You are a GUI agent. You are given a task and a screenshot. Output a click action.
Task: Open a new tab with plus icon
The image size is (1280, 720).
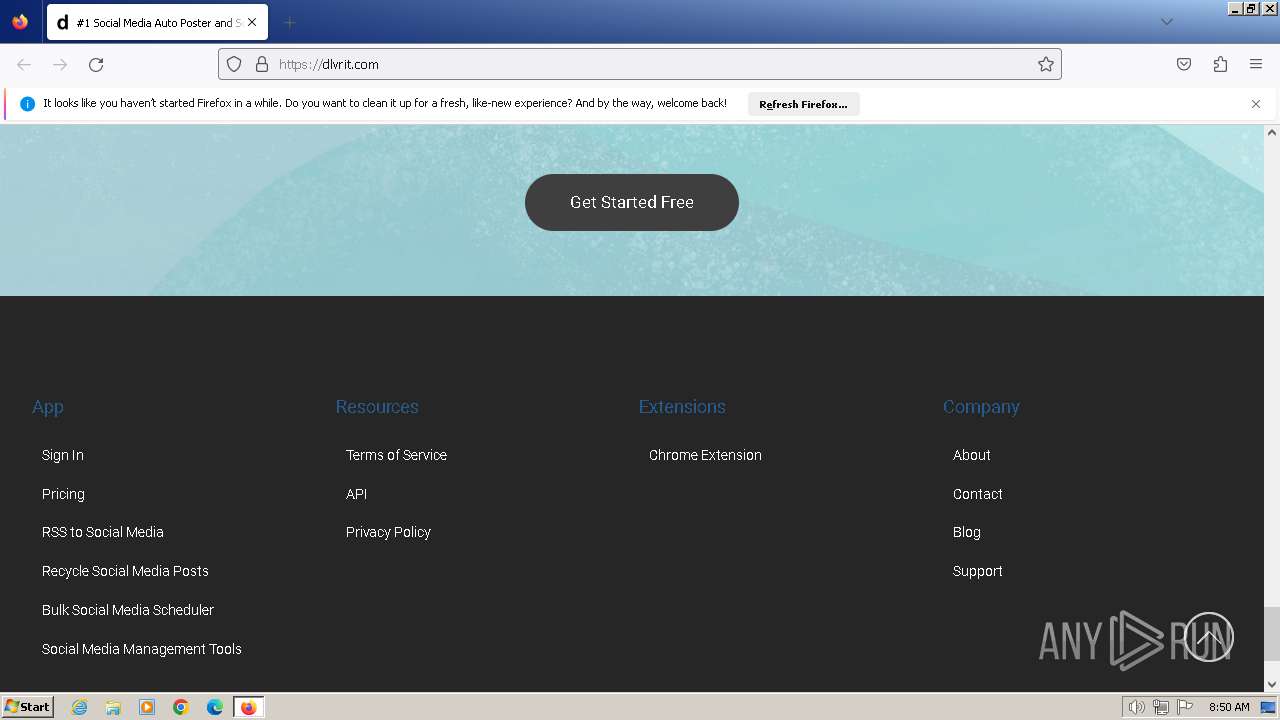289,22
